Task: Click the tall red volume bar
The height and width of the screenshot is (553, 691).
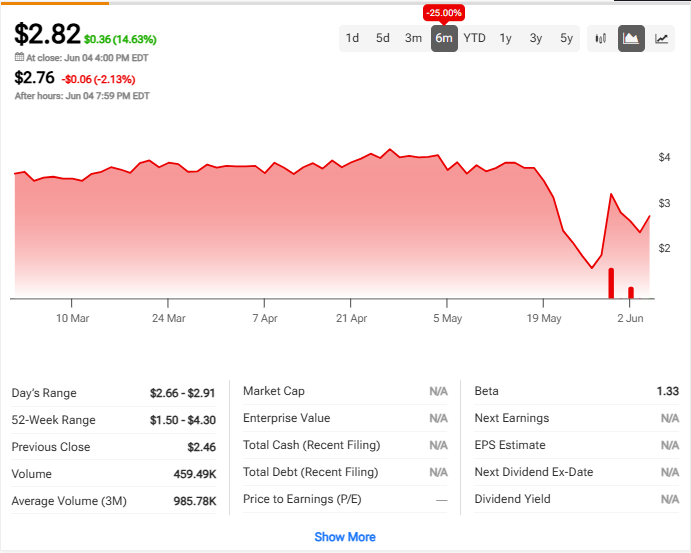Action: 611,283
